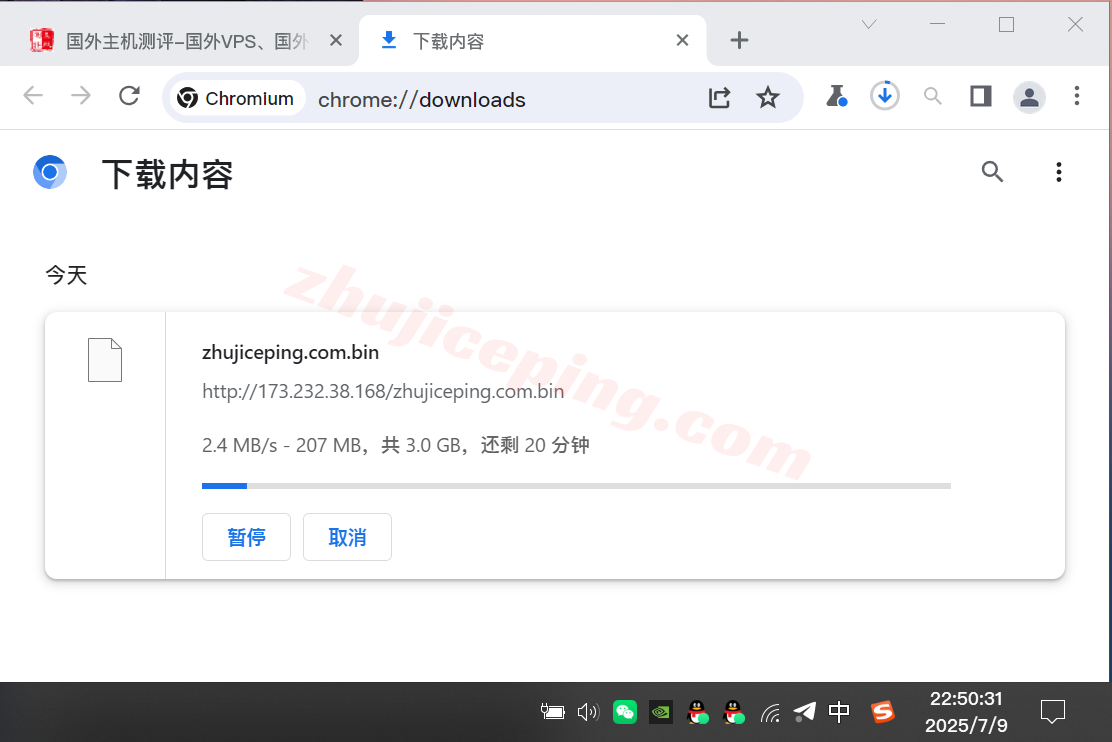Close the 下载内容 tab
This screenshot has height=742, width=1112.
point(682,40)
